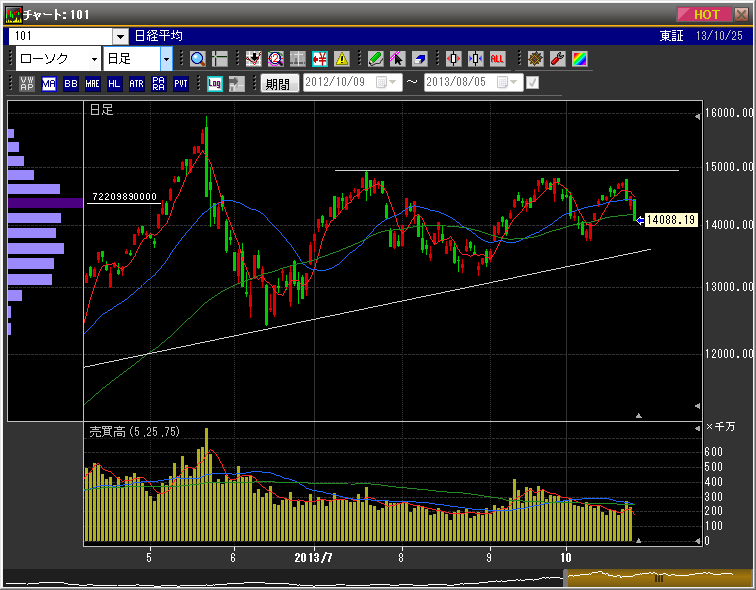Open the rainbow color settings icon
Viewport: 756px width, 590px height.
point(580,59)
